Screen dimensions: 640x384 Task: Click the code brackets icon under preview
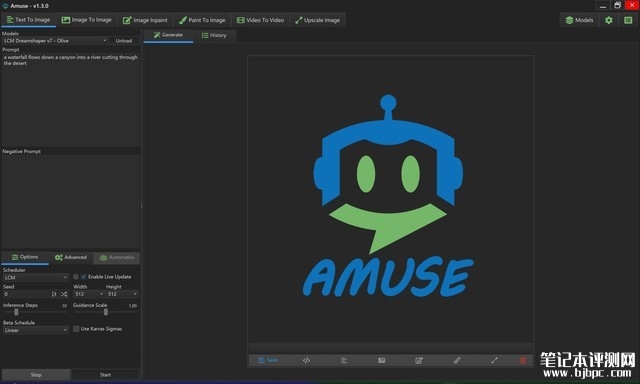point(306,360)
